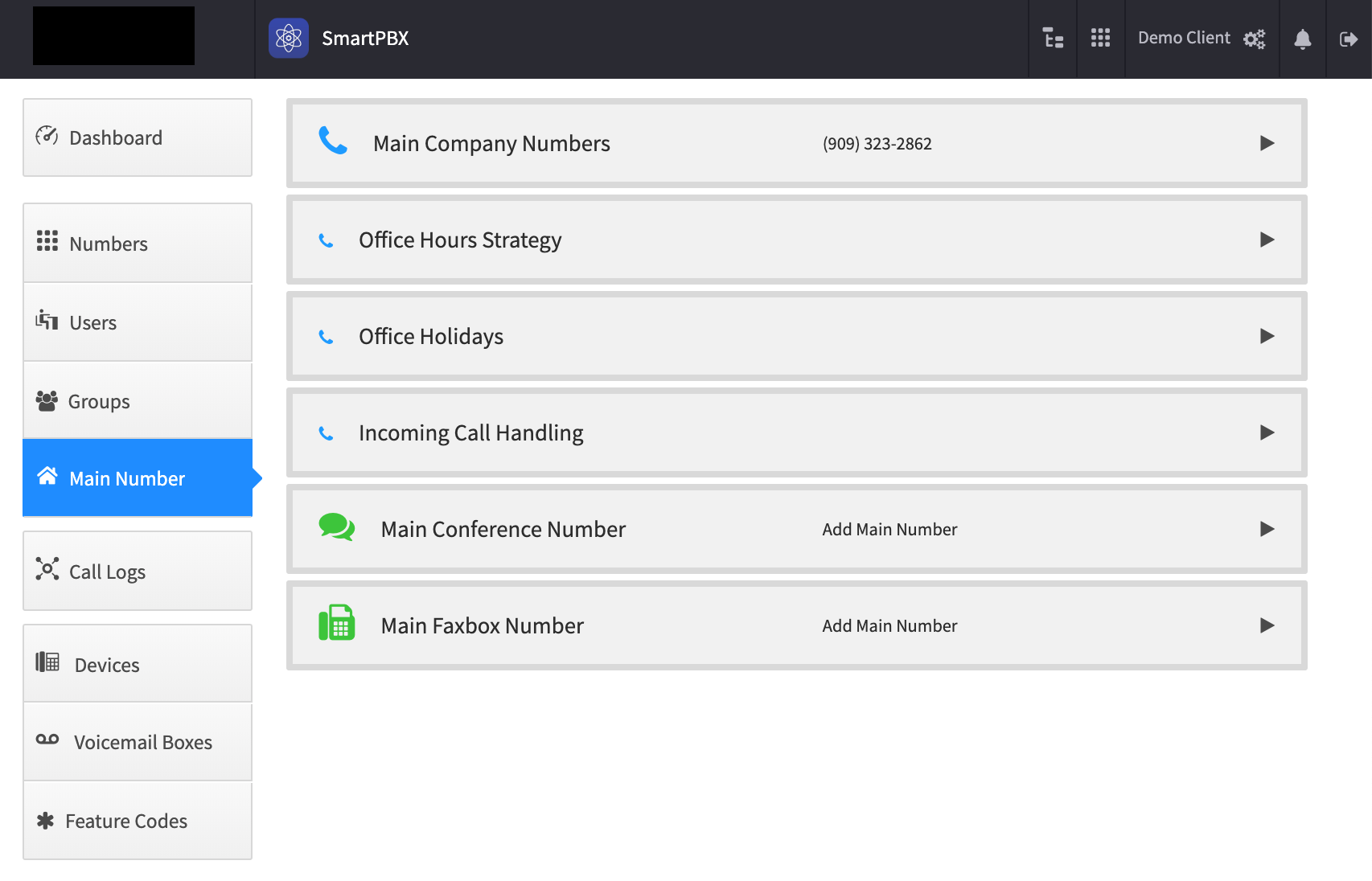
Task: Click the Dashboard gauge icon
Action: click(47, 136)
